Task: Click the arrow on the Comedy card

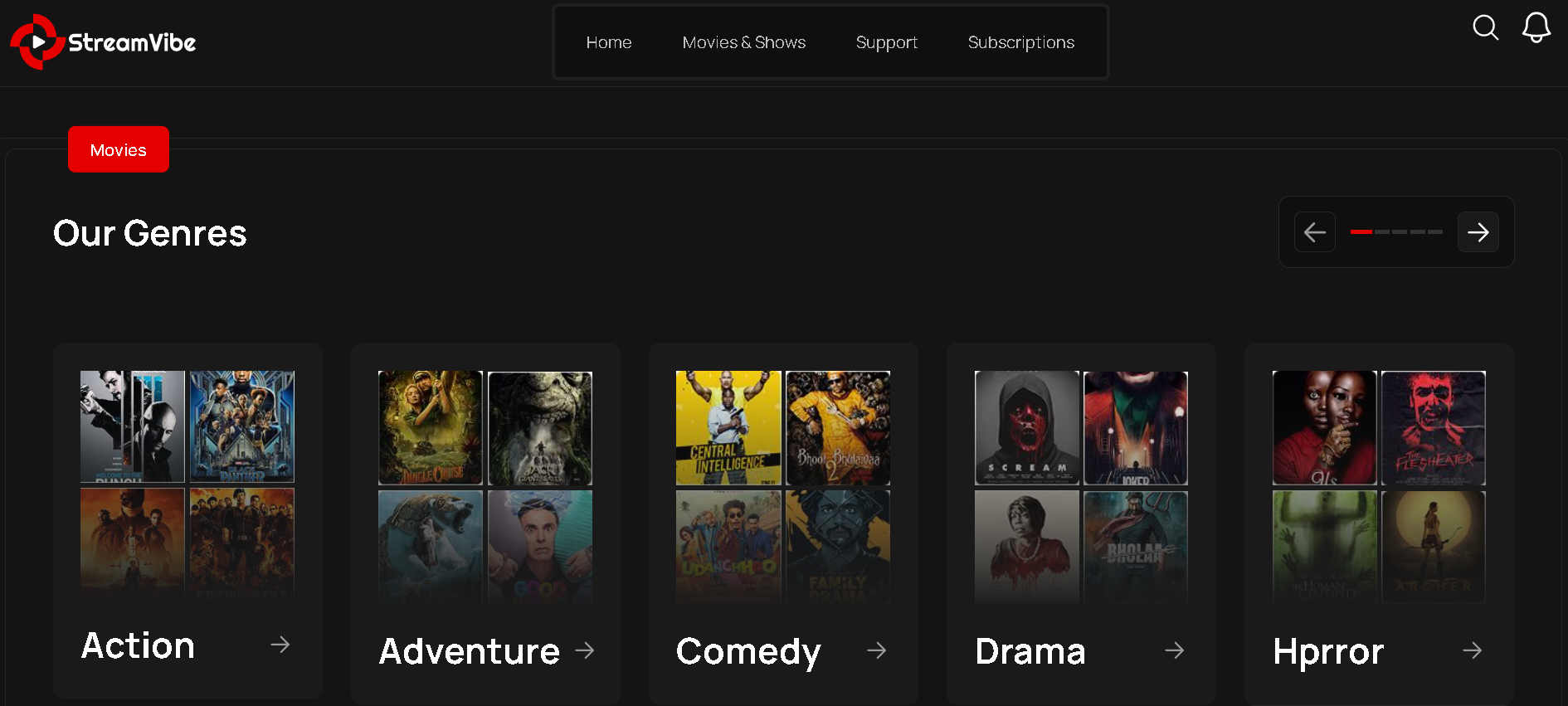Action: 876,650
